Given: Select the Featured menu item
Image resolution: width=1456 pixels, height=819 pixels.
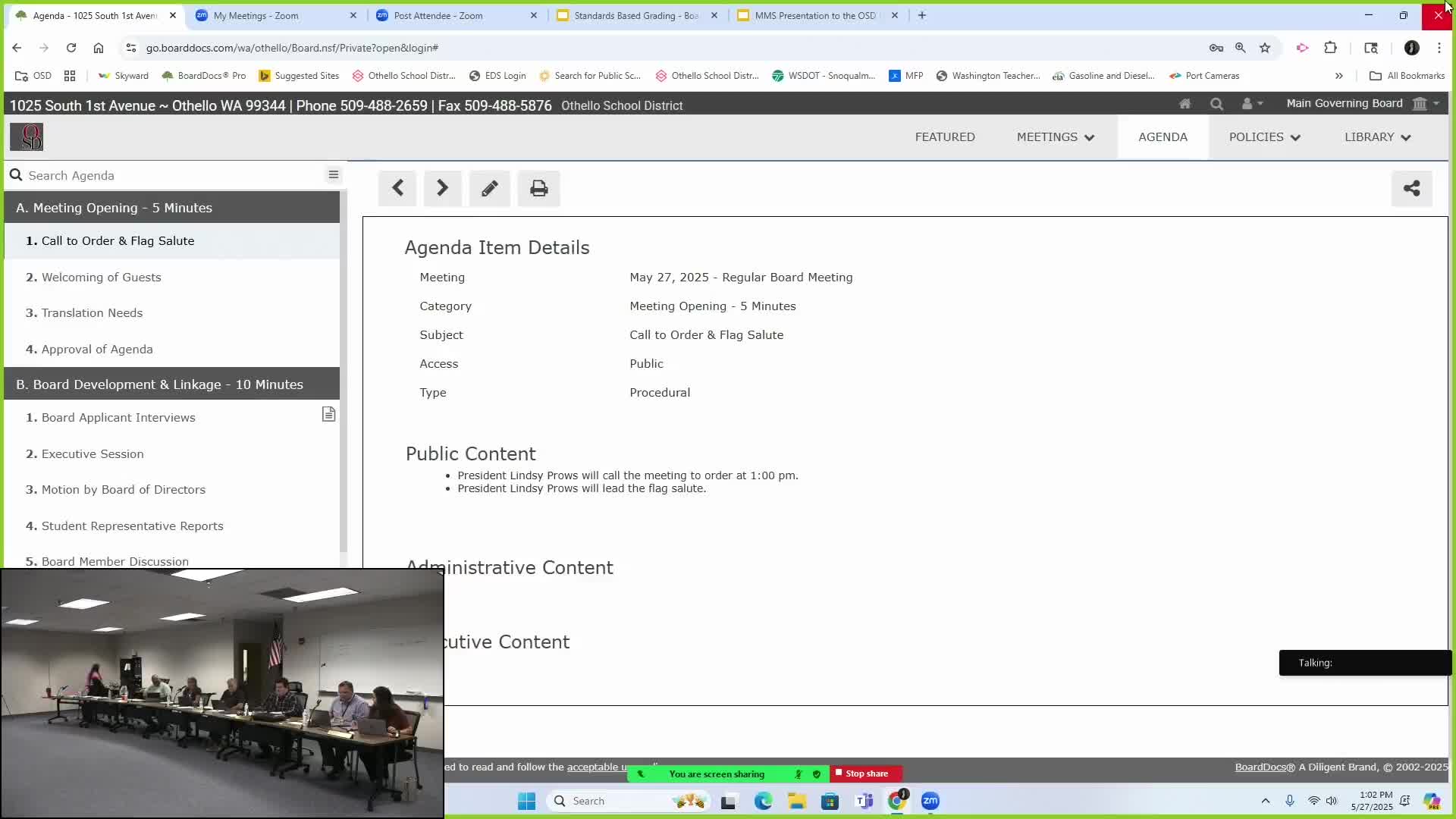Looking at the screenshot, I should click(945, 137).
